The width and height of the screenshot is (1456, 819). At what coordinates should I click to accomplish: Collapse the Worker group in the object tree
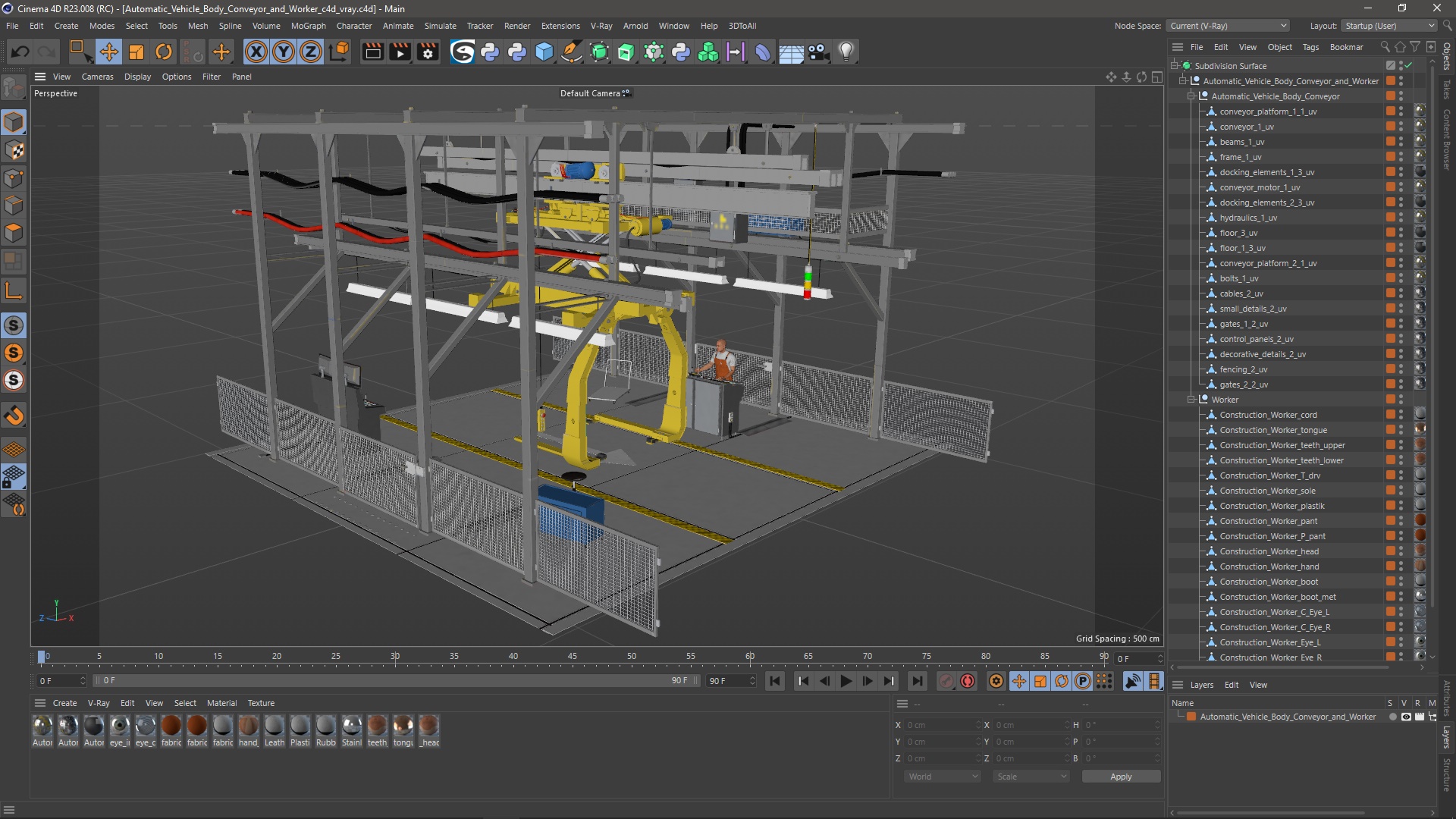[x=1192, y=400]
